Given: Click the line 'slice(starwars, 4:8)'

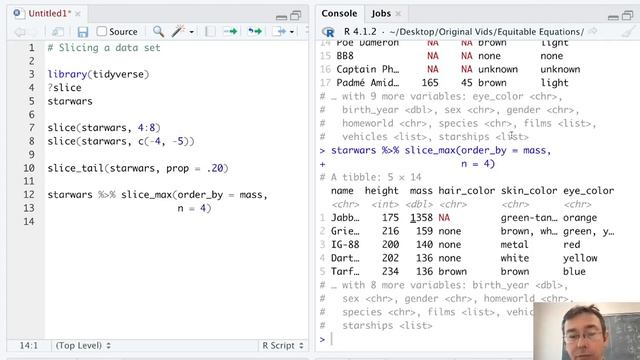Looking at the screenshot, I should coord(104,128).
